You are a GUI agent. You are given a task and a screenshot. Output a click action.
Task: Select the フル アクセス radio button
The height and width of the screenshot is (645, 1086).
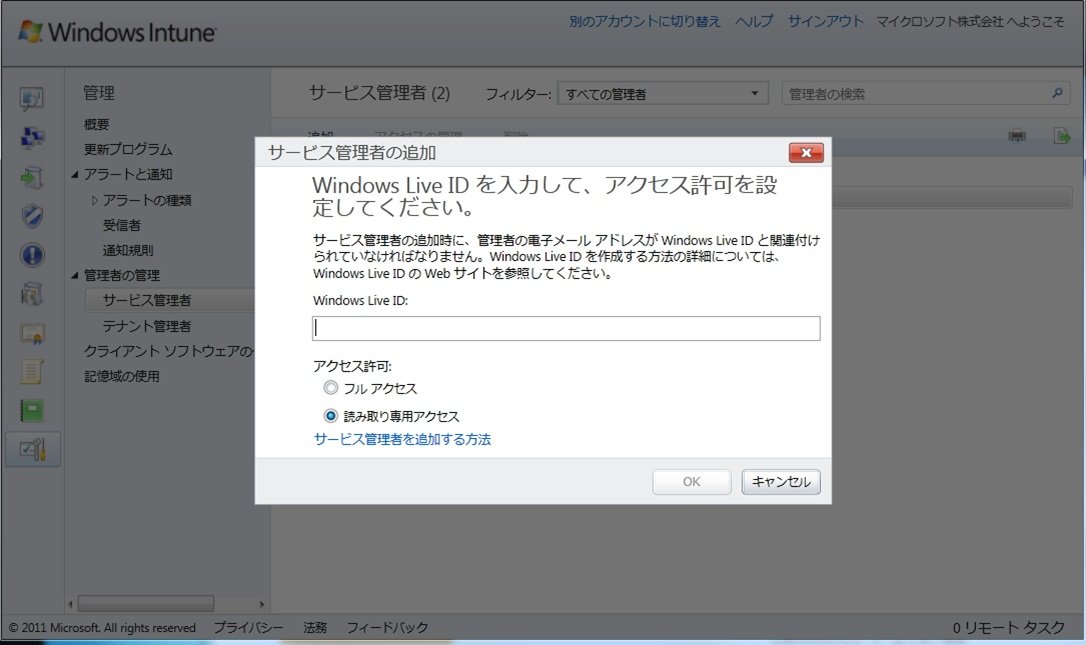(x=330, y=388)
